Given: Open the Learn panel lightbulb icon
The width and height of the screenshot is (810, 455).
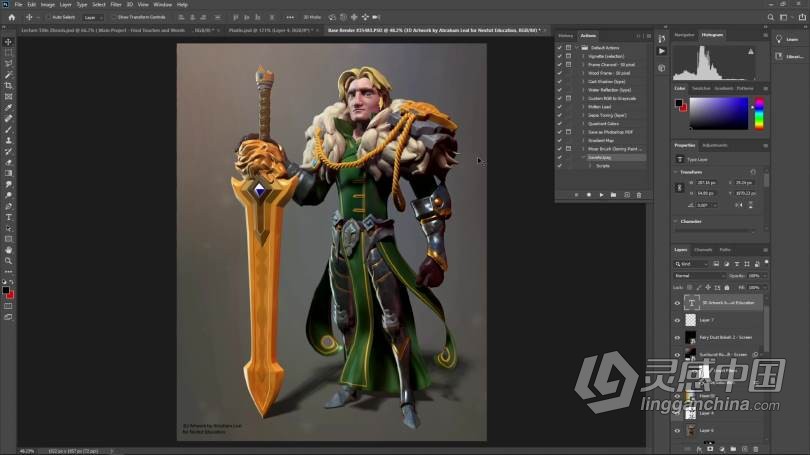Looking at the screenshot, I should [x=779, y=39].
